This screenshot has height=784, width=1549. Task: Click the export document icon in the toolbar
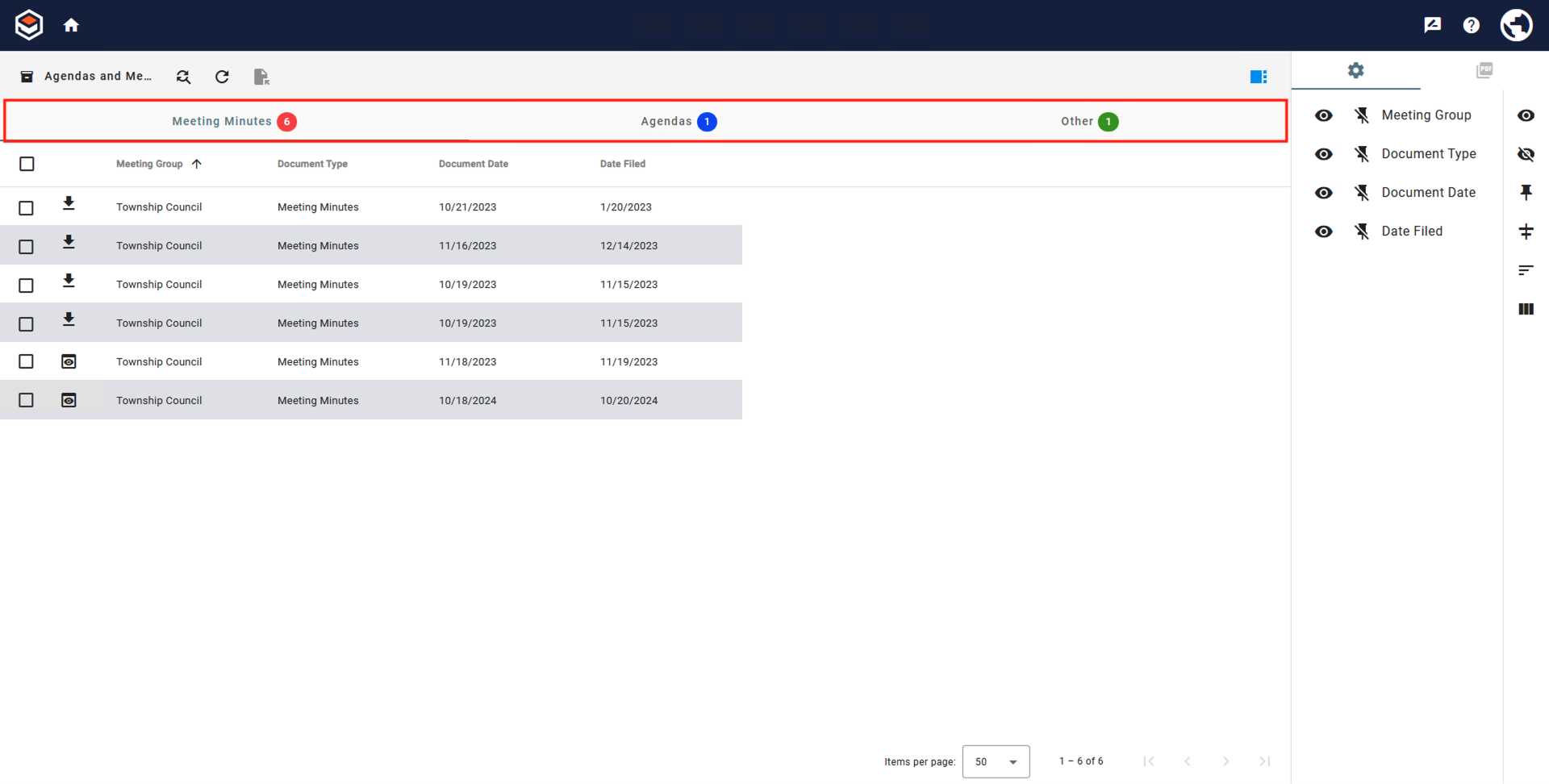261,76
